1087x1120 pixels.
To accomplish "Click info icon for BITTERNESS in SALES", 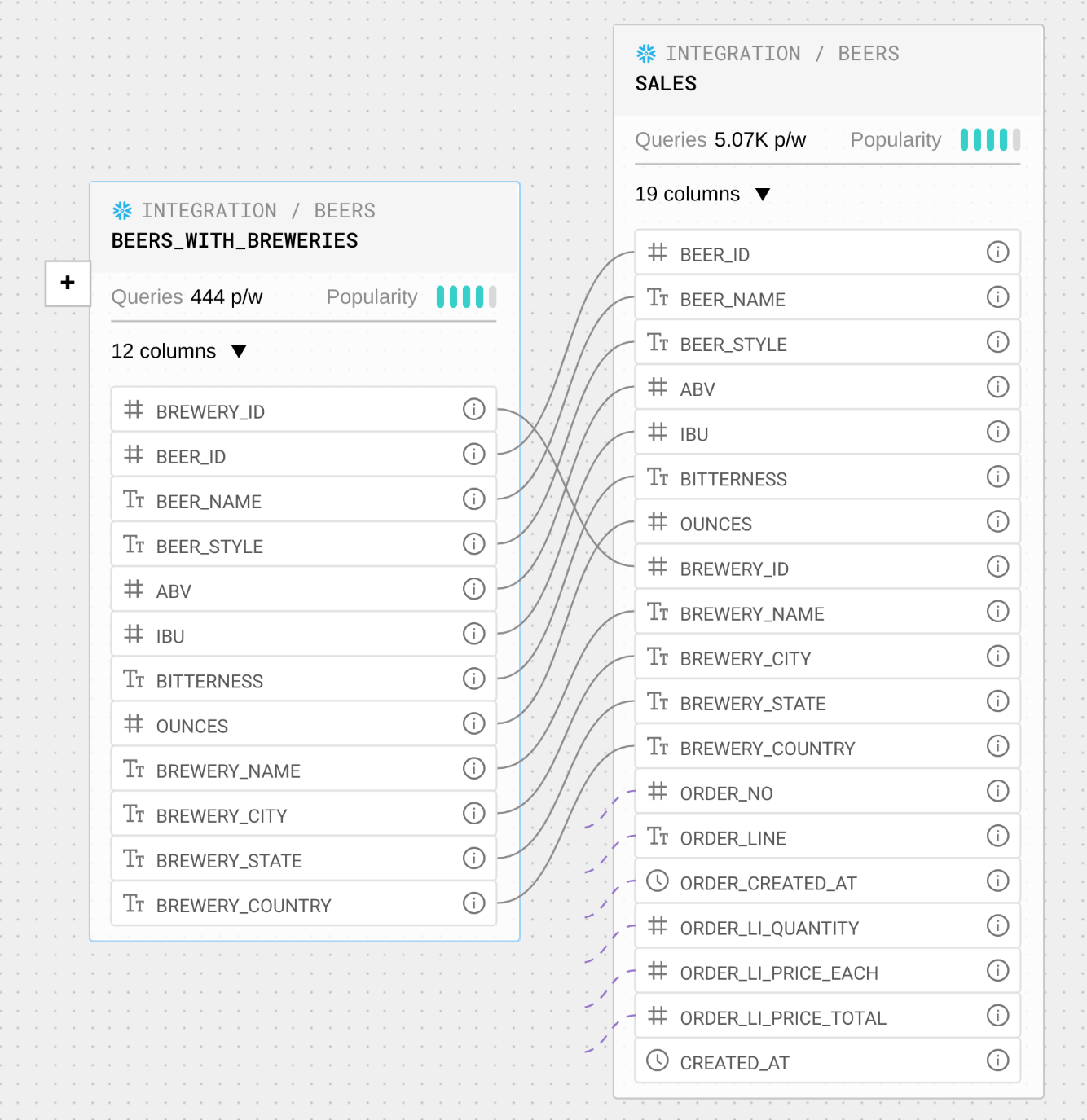I will 997,477.
